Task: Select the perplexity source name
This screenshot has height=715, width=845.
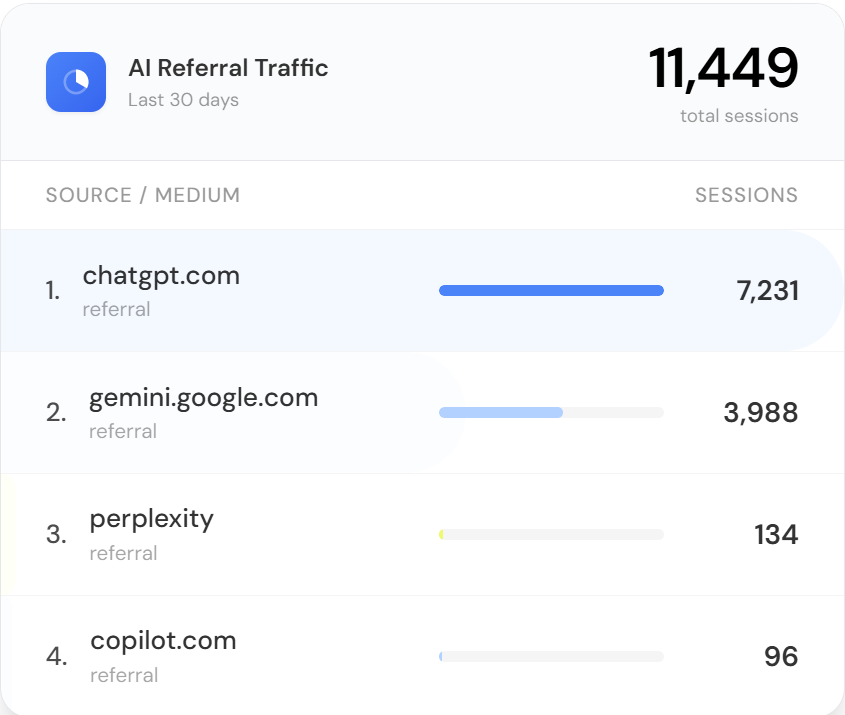Action: pyautogui.click(x=151, y=520)
